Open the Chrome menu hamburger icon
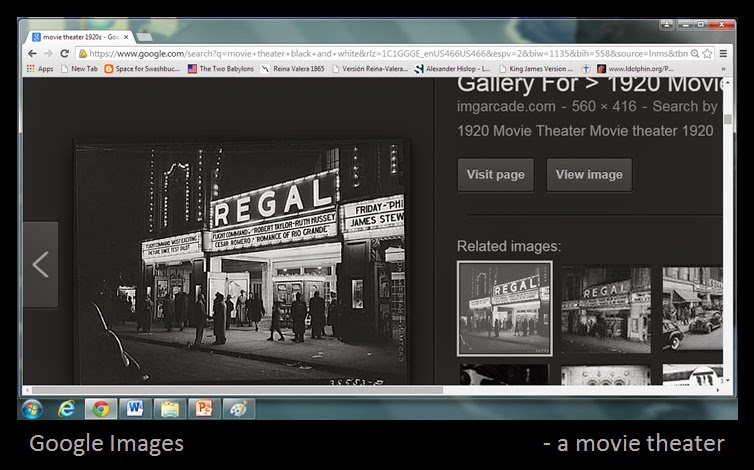 click(723, 54)
